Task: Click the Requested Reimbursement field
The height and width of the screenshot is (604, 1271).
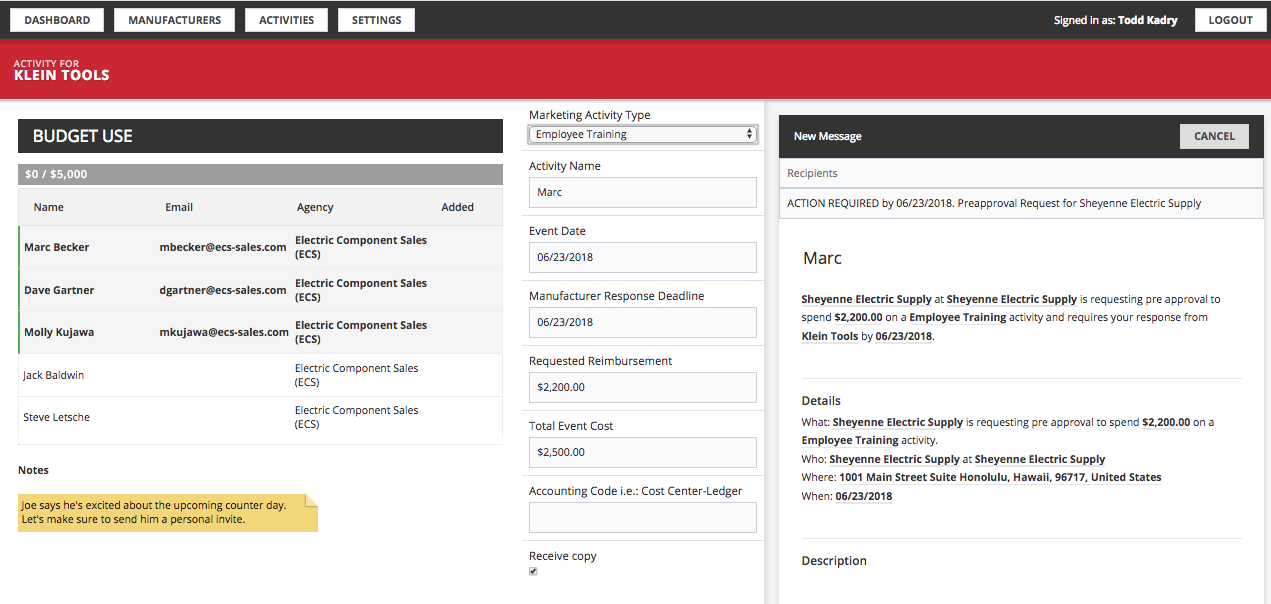Action: click(643, 387)
